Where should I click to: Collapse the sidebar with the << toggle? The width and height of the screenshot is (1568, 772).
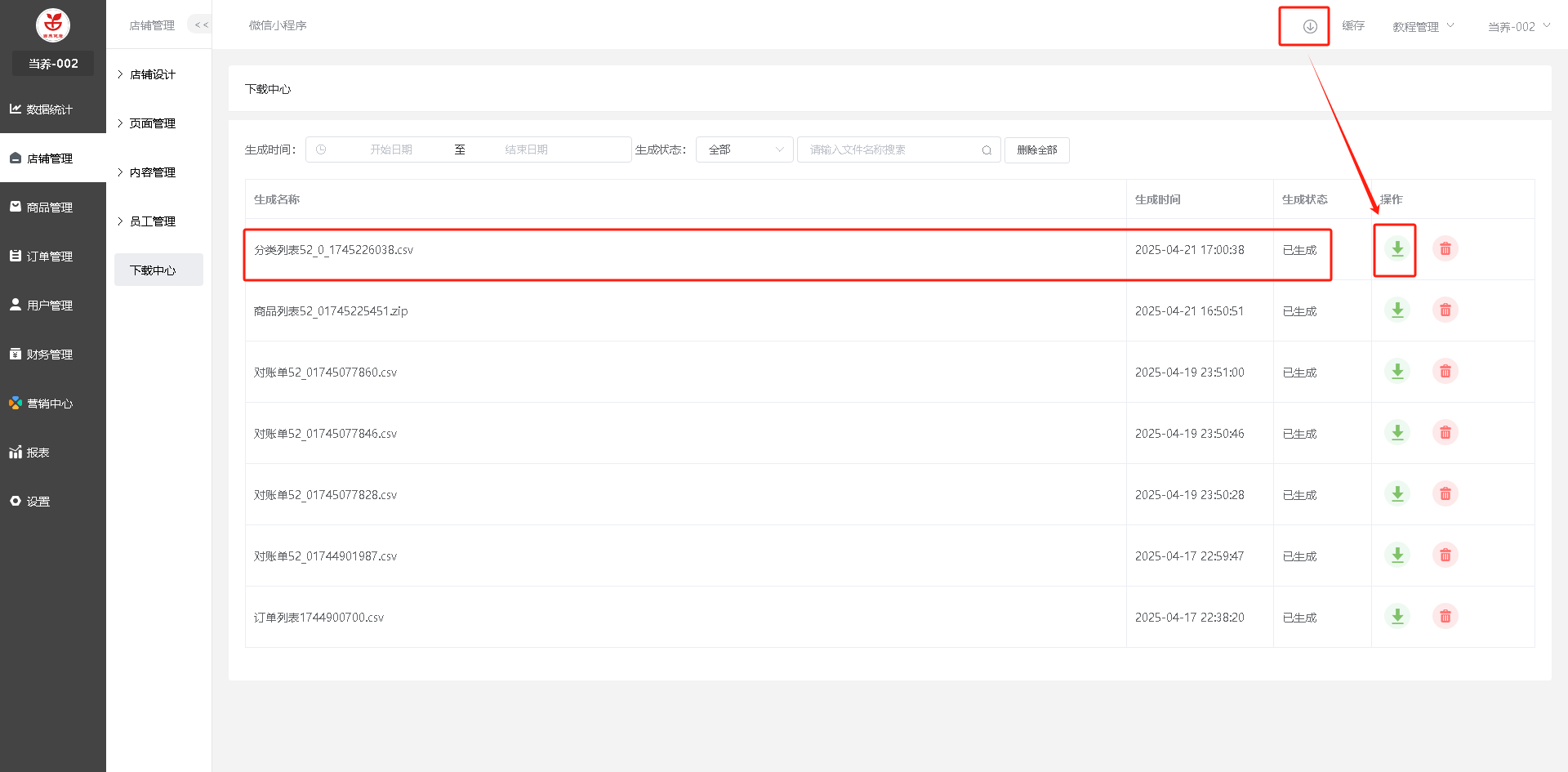201,25
